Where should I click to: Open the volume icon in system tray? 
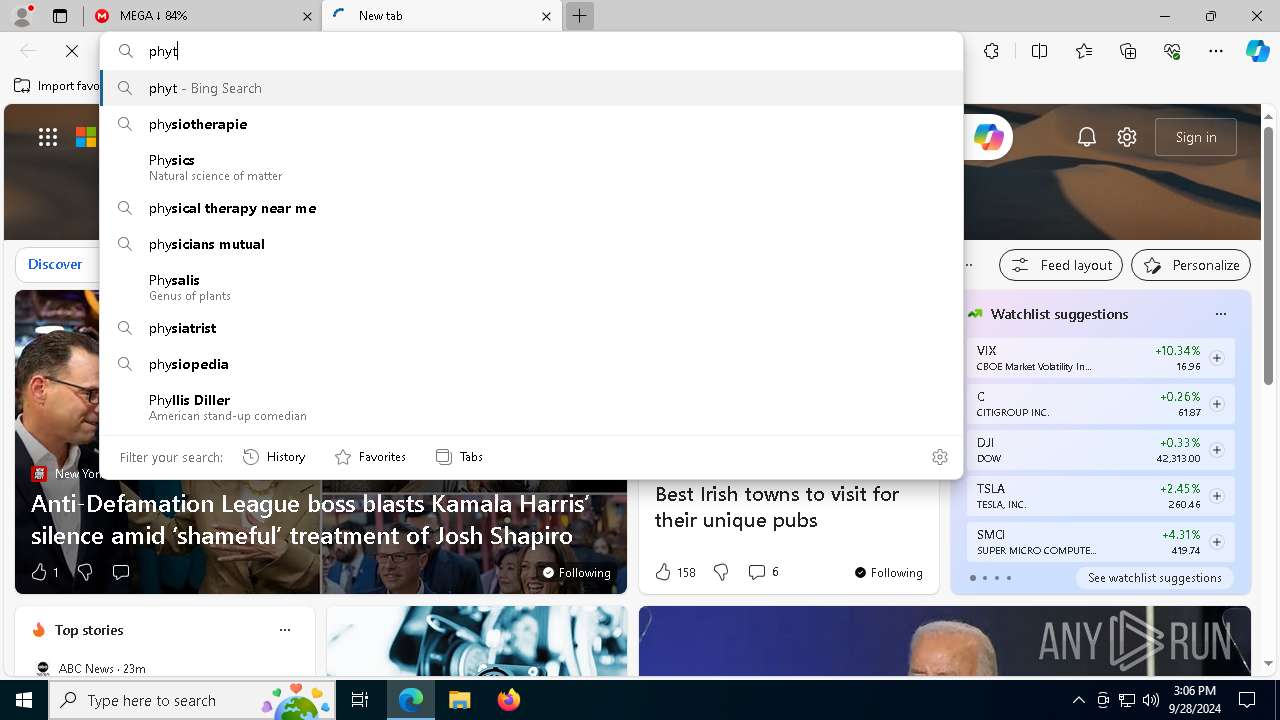click(1151, 700)
